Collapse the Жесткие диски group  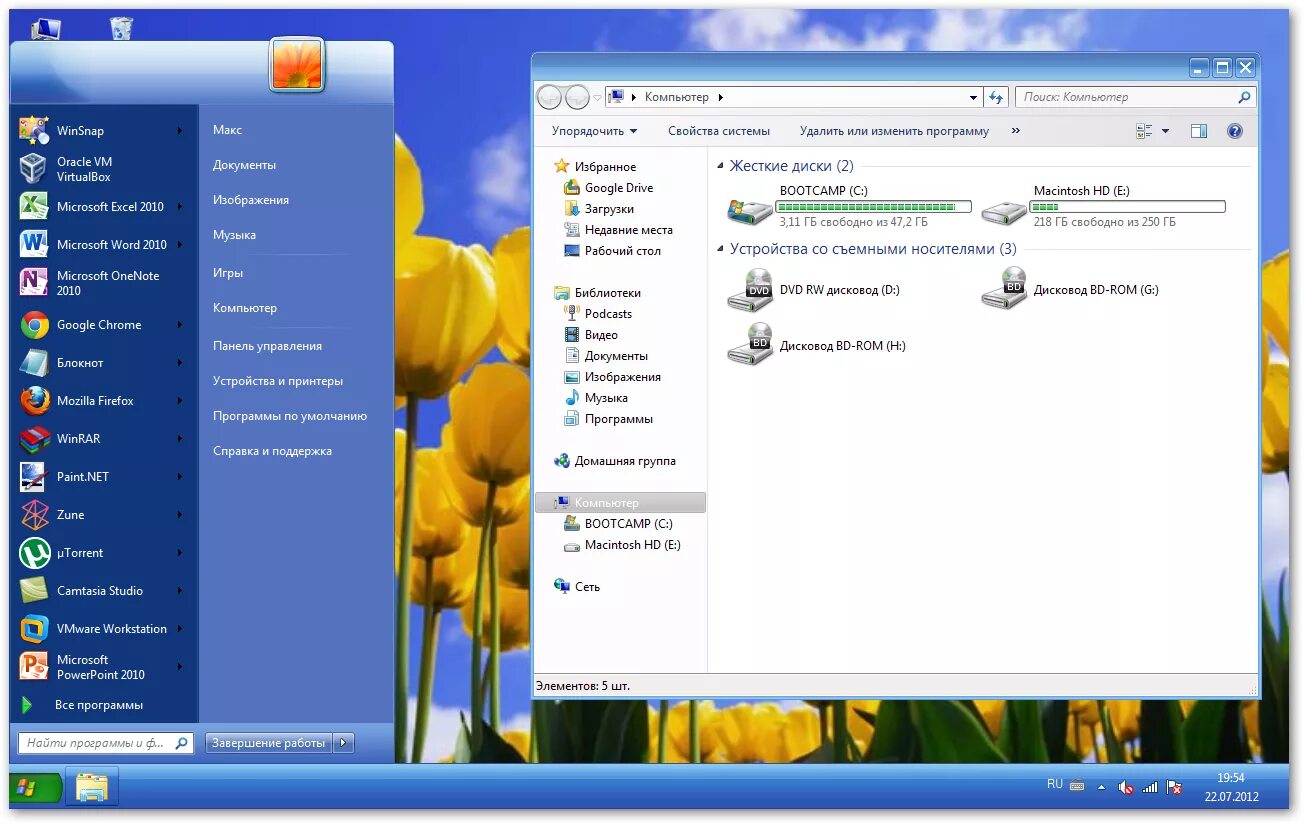(x=721, y=167)
